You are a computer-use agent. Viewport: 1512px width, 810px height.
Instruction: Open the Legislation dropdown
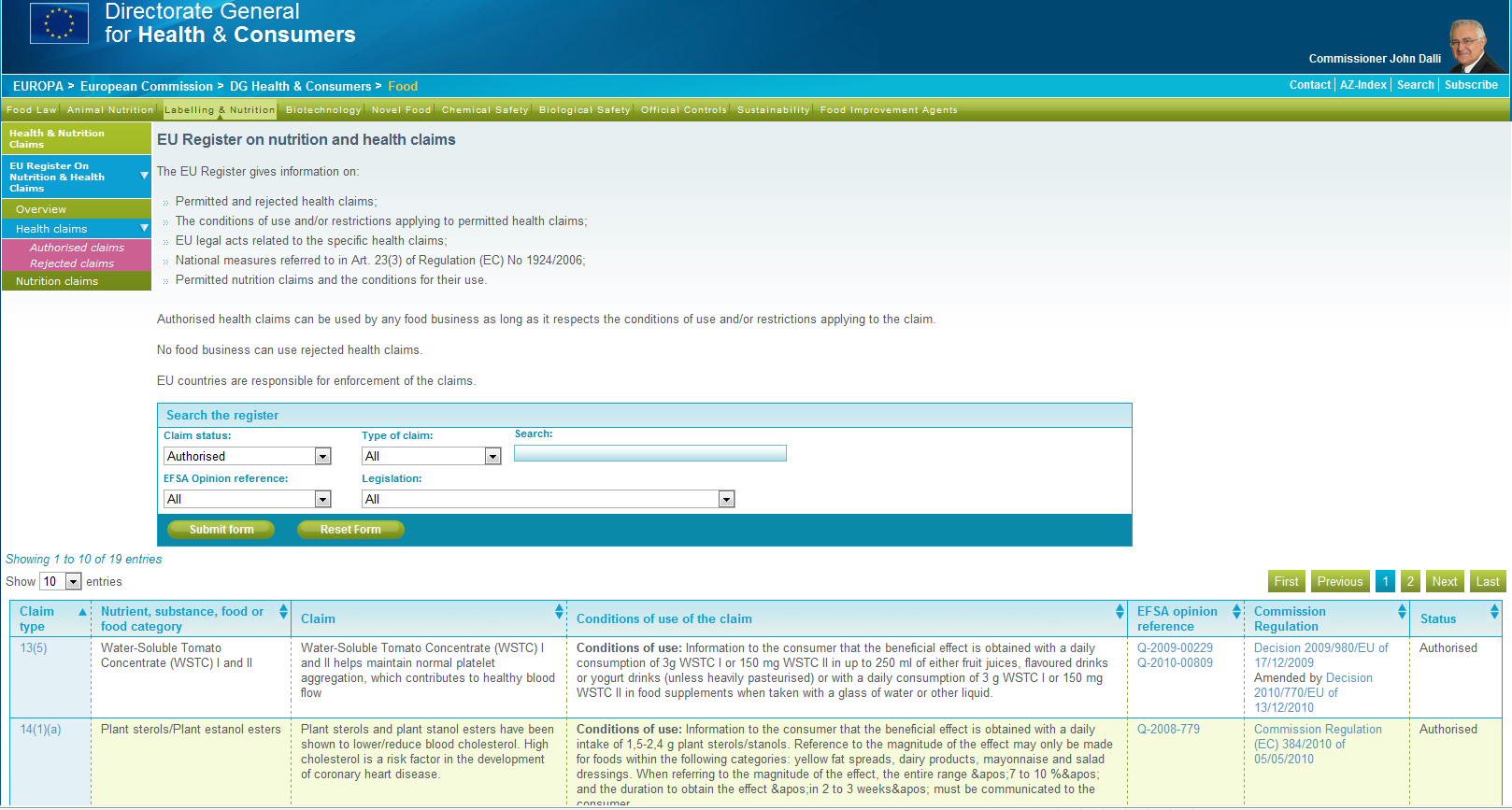click(x=549, y=499)
